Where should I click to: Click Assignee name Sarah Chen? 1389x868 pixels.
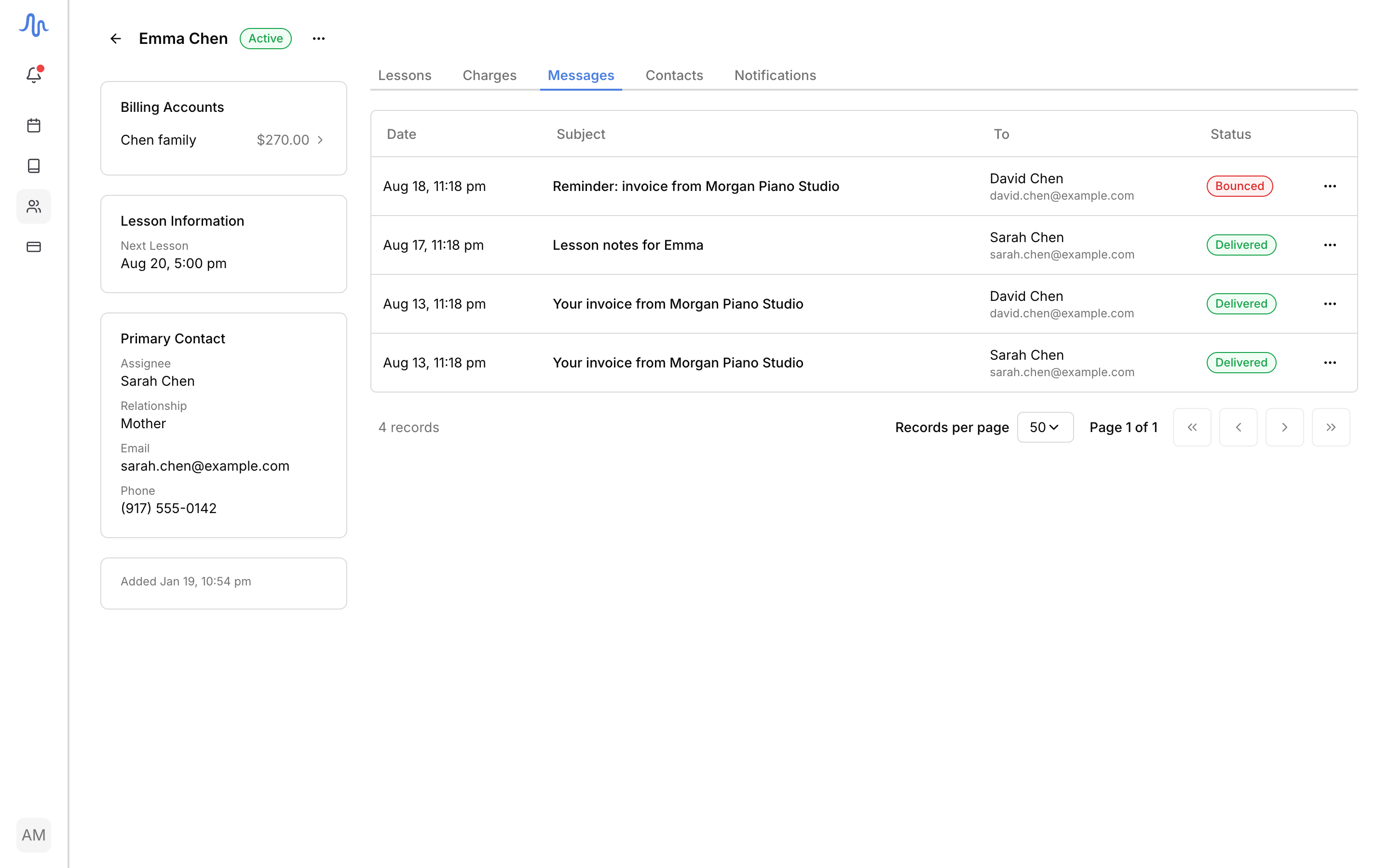click(x=157, y=381)
